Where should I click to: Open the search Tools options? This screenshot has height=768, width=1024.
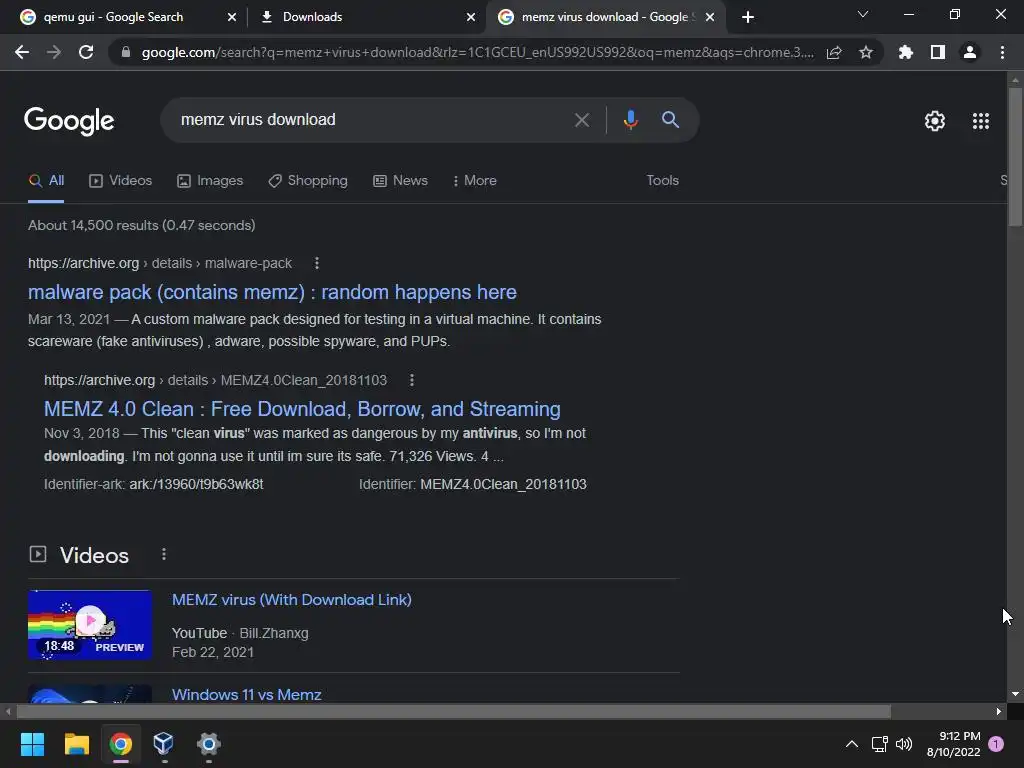(663, 181)
